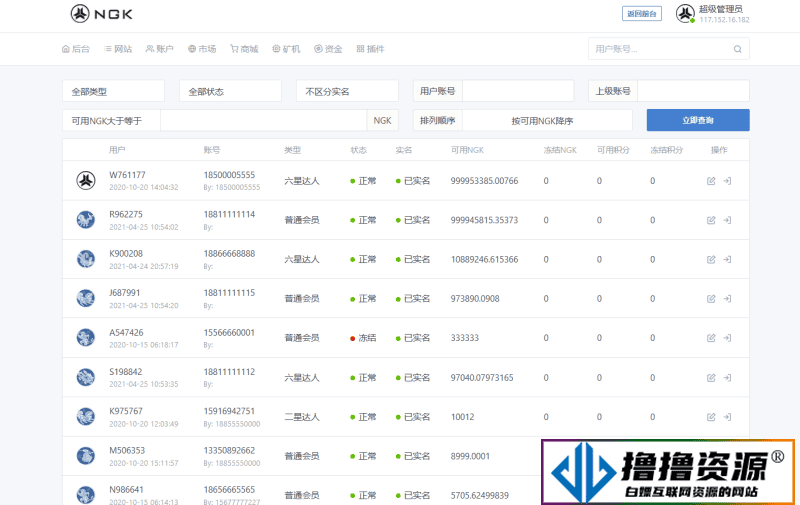Click avatar of user K900208

(86, 259)
